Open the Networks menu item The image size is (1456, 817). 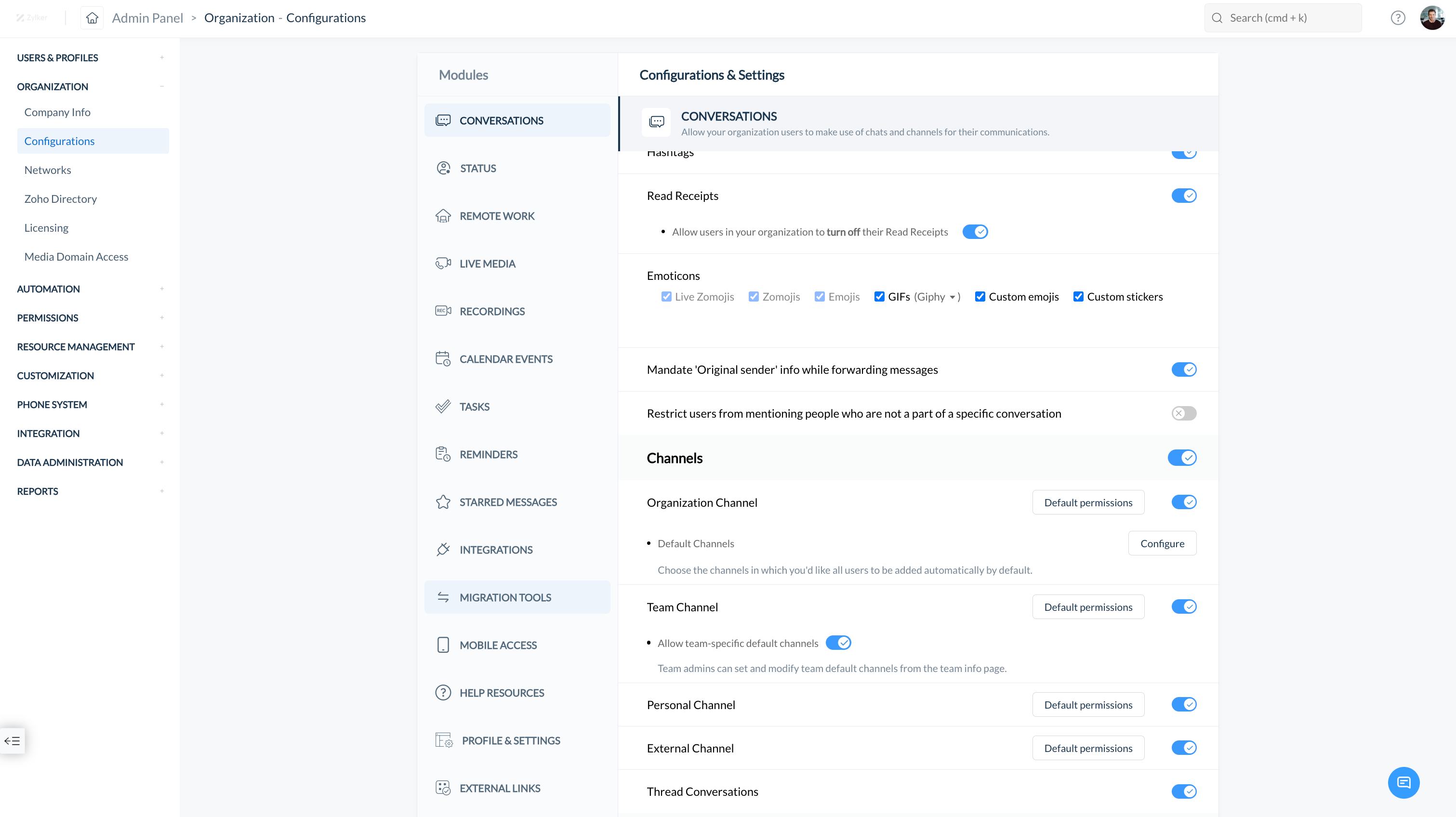tap(48, 170)
